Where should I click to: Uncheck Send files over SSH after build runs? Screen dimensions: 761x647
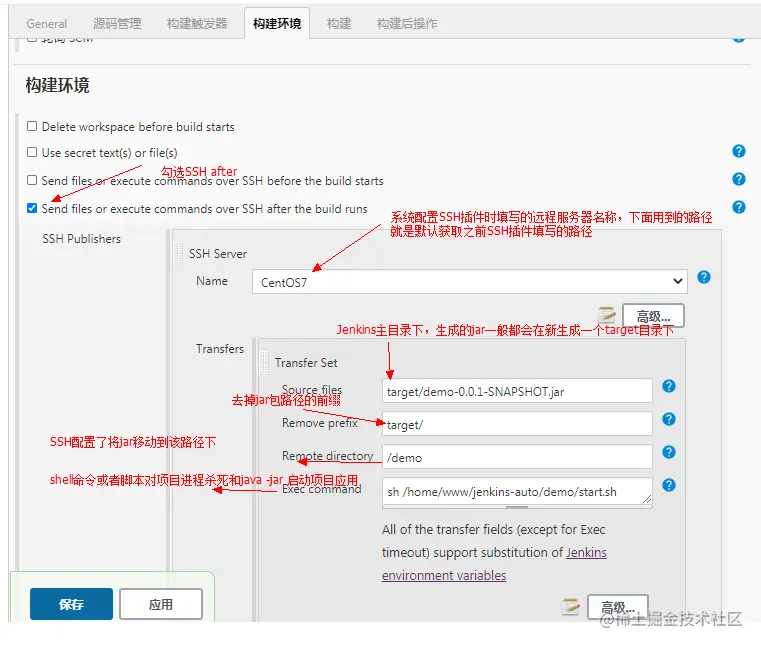[32, 208]
